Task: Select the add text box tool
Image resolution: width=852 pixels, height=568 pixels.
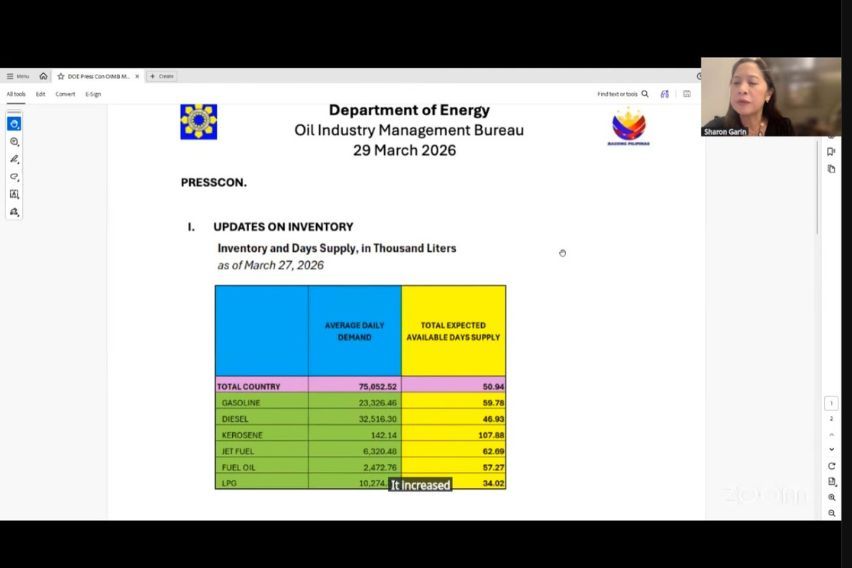Action: (x=14, y=194)
